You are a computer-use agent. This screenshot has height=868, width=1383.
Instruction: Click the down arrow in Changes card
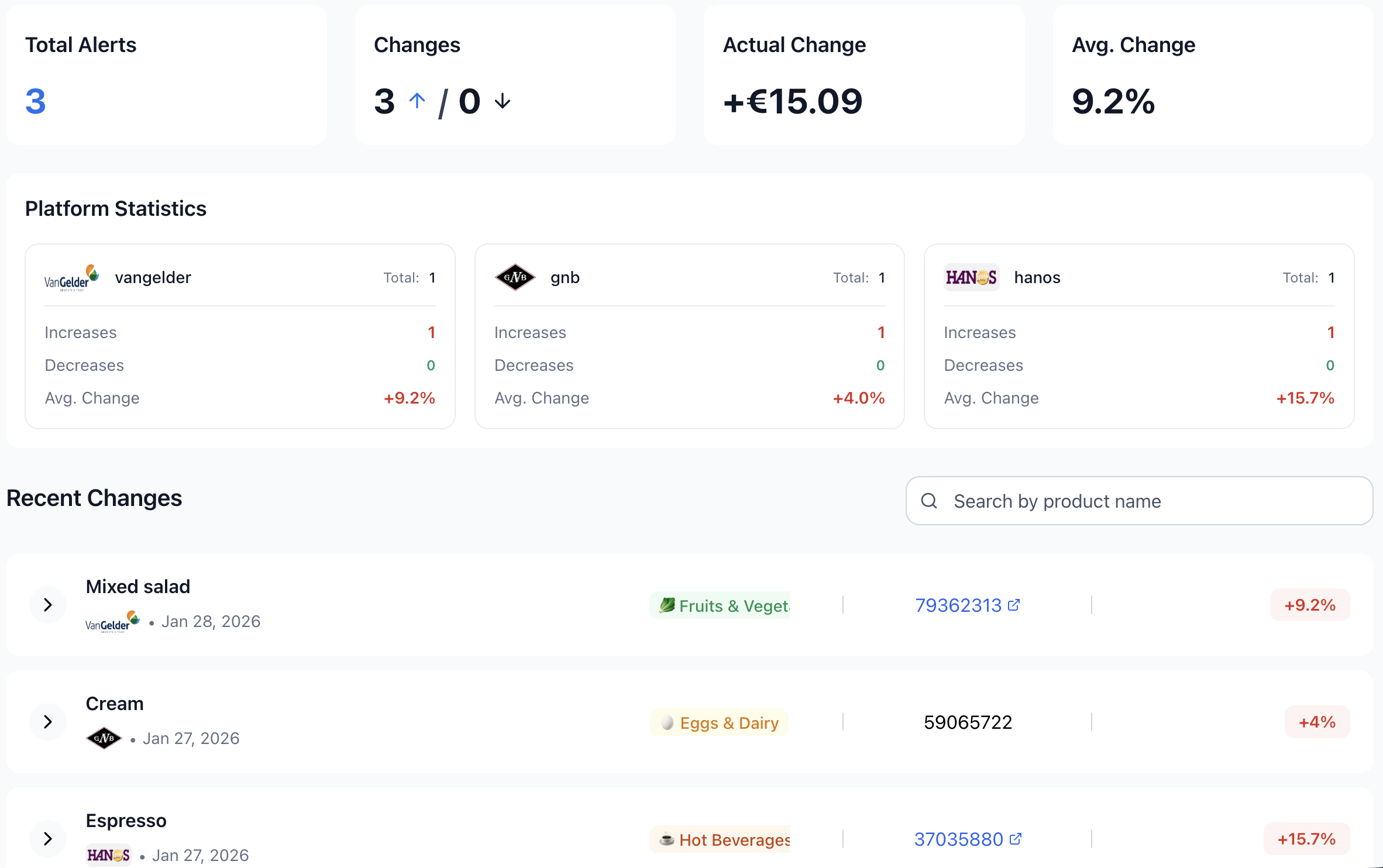tap(503, 101)
